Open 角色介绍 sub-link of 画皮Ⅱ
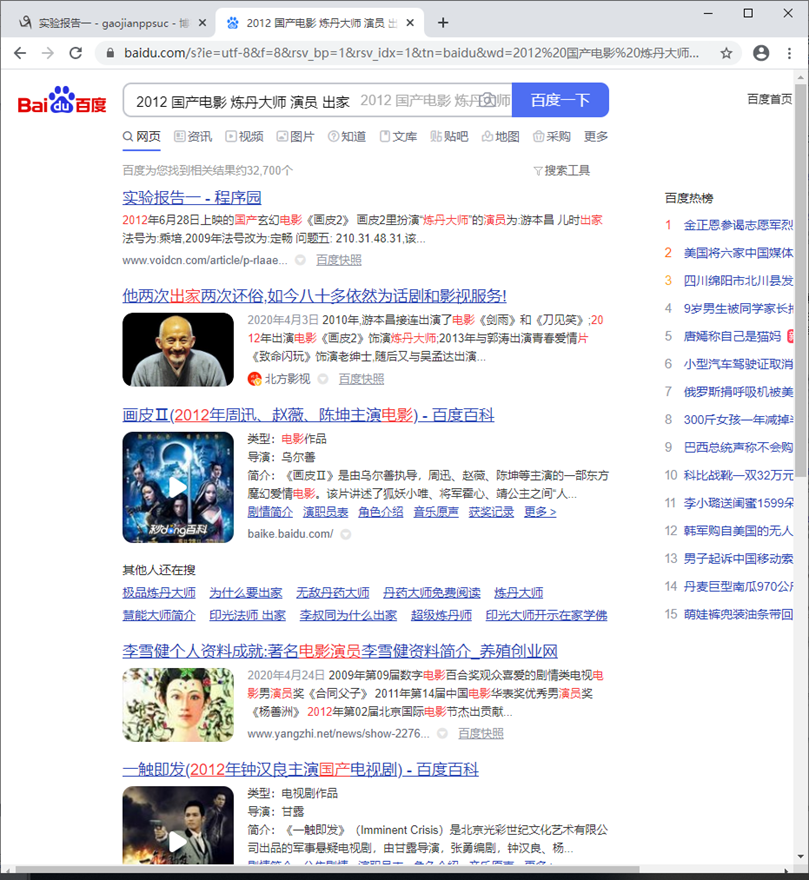The height and width of the screenshot is (880, 809). pos(381,512)
